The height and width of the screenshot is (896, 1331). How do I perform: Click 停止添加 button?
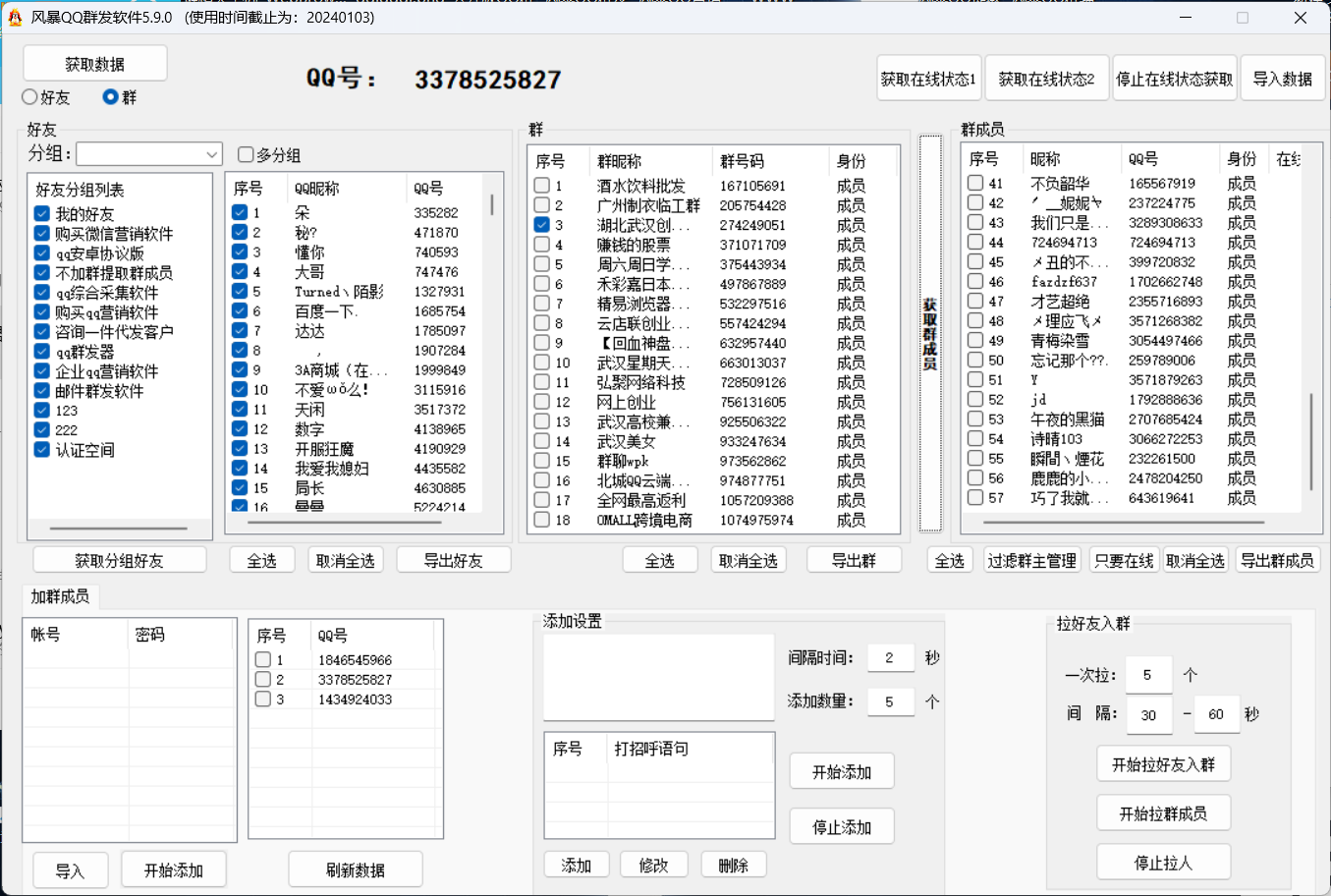(842, 827)
